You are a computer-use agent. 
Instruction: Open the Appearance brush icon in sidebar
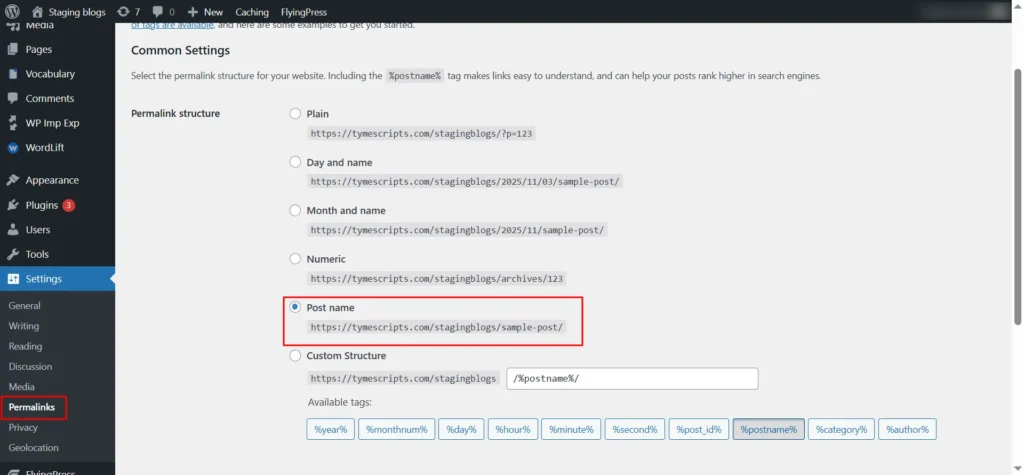click(13, 181)
